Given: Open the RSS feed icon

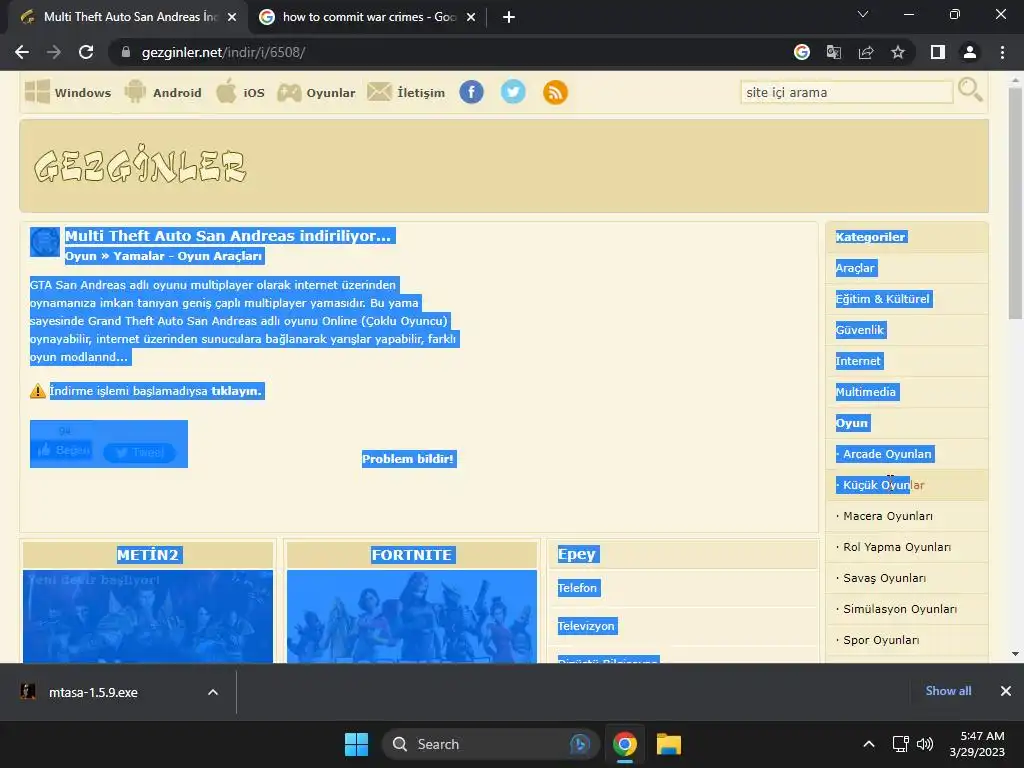Looking at the screenshot, I should tap(555, 92).
